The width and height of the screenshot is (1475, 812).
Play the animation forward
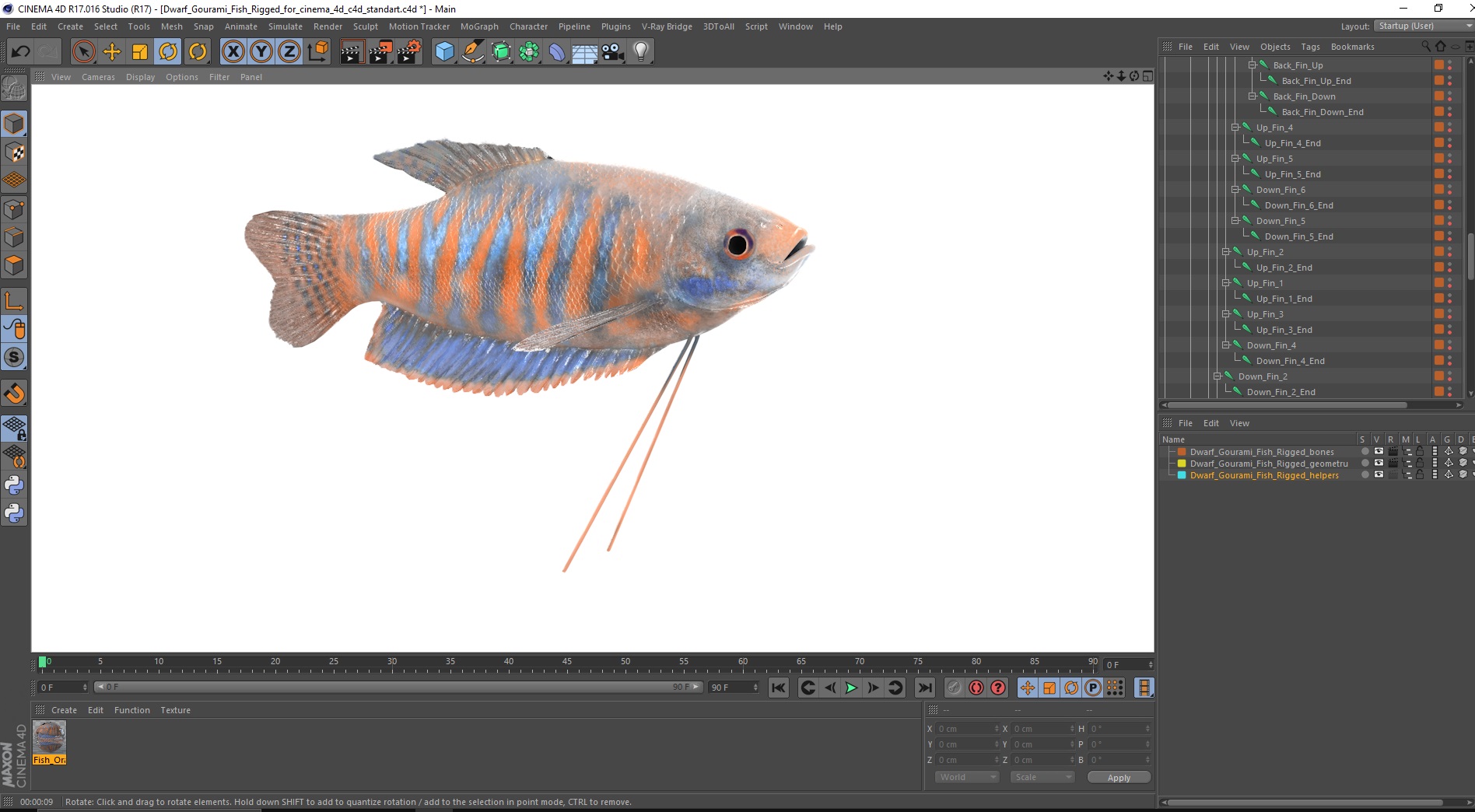pyautogui.click(x=851, y=688)
